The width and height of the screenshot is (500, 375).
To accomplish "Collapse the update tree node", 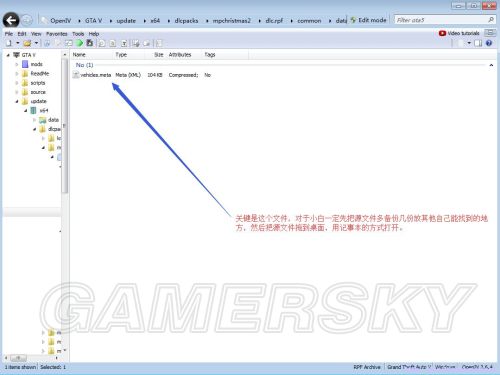I will 16,101.
